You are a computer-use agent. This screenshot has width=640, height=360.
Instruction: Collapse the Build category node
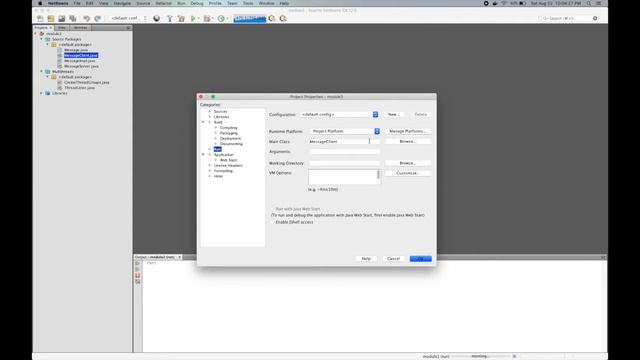click(203, 122)
